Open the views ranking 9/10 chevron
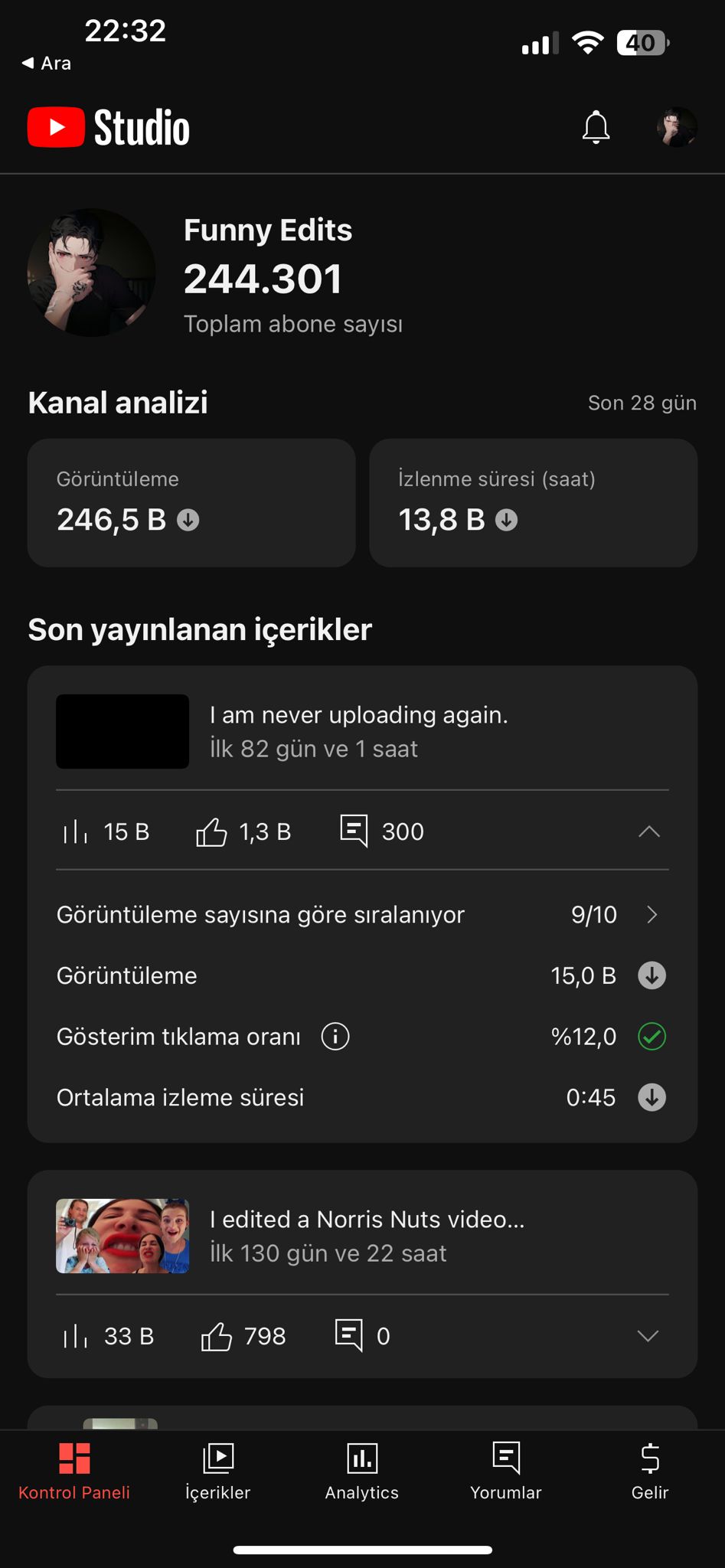 click(x=652, y=914)
